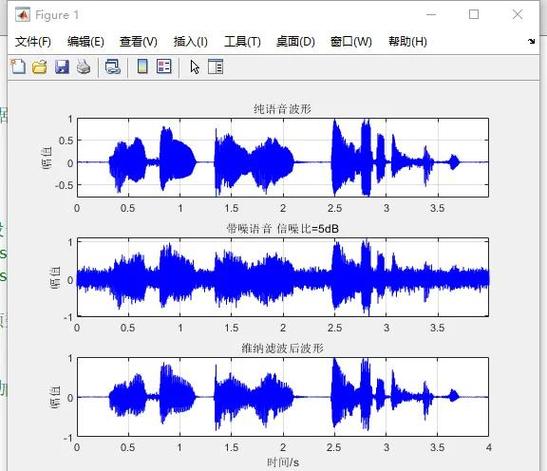Print the figure using the printer icon
547x471 pixels.
(83, 66)
